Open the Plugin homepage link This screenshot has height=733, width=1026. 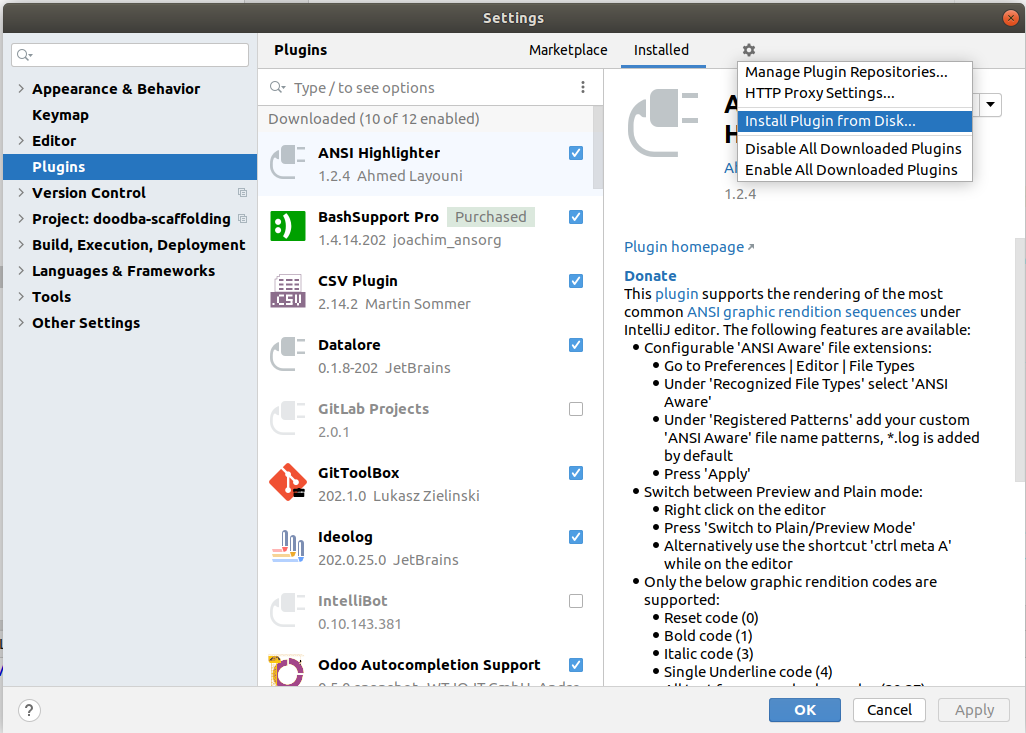688,247
